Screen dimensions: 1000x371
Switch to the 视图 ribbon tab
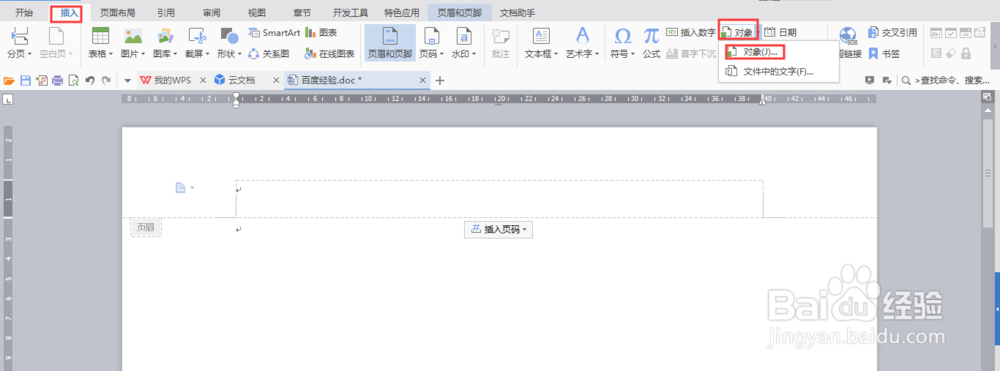point(256,12)
